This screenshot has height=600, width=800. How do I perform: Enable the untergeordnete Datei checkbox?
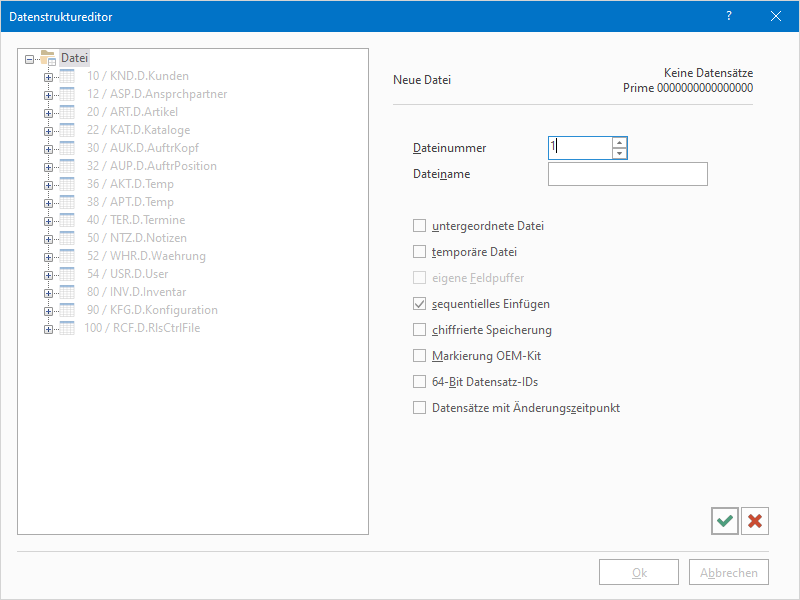(420, 226)
